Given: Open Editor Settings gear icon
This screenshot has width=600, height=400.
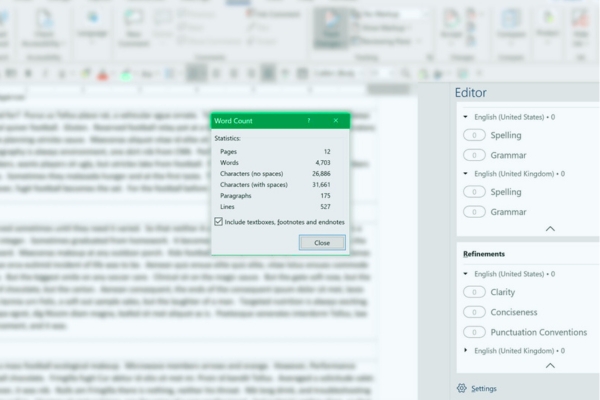Looking at the screenshot, I should pyautogui.click(x=461, y=388).
